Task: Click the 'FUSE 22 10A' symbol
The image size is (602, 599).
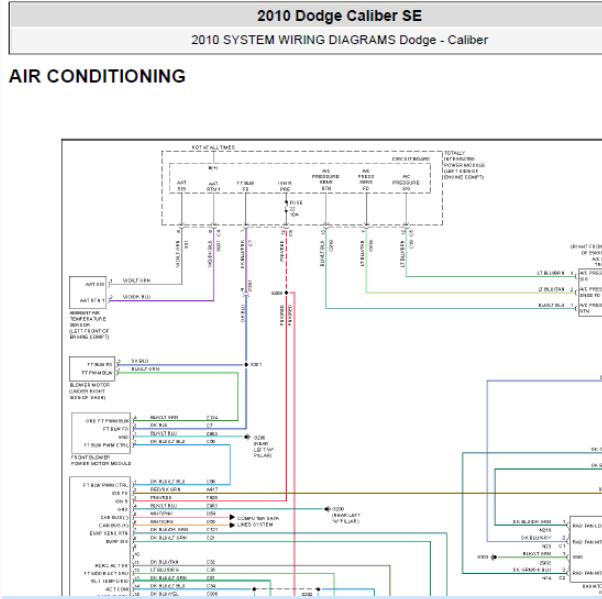Action: [293, 208]
